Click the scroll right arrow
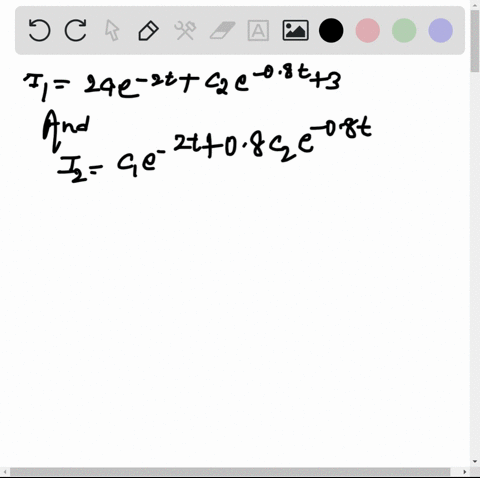The image size is (480, 478). tap(465, 472)
